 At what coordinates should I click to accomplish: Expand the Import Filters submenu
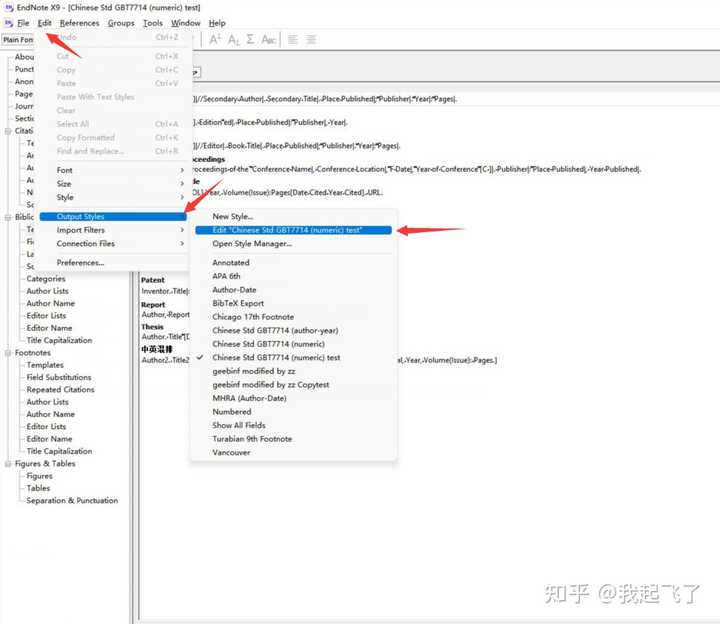click(113, 230)
